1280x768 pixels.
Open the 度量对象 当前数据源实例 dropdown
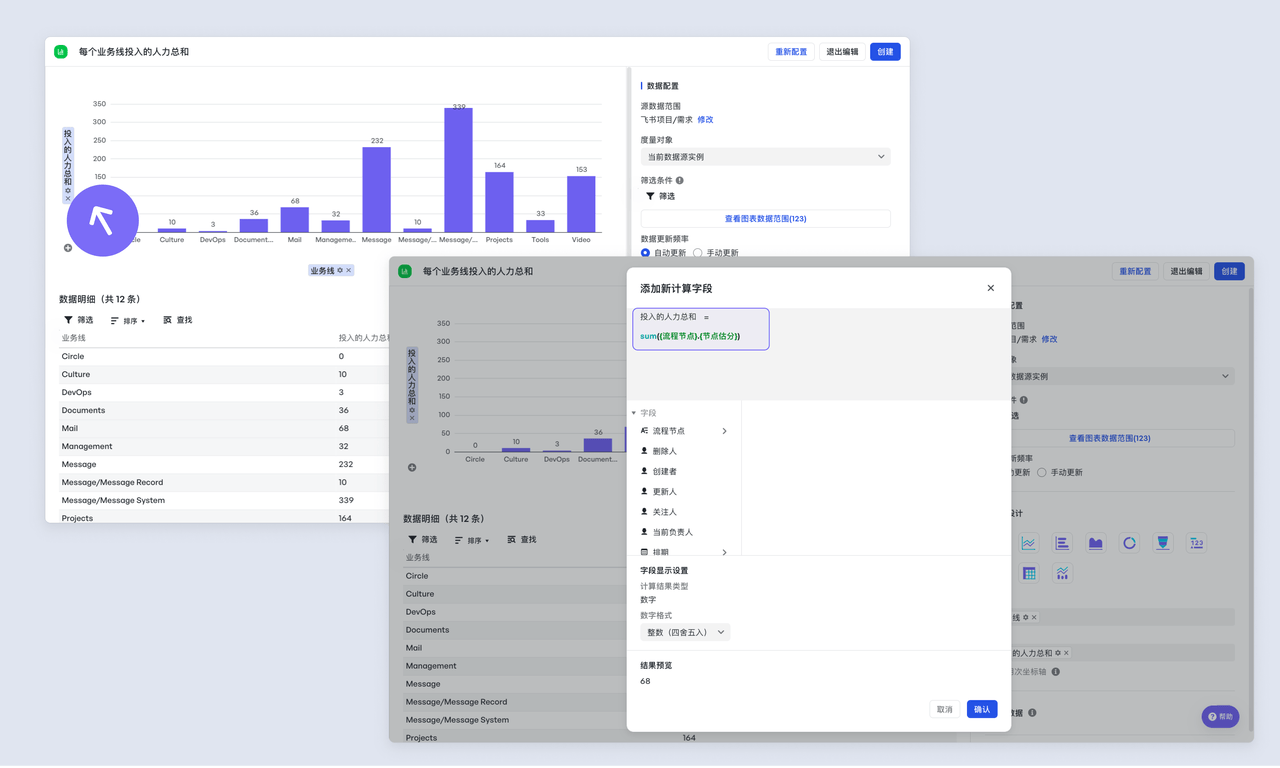tap(765, 157)
